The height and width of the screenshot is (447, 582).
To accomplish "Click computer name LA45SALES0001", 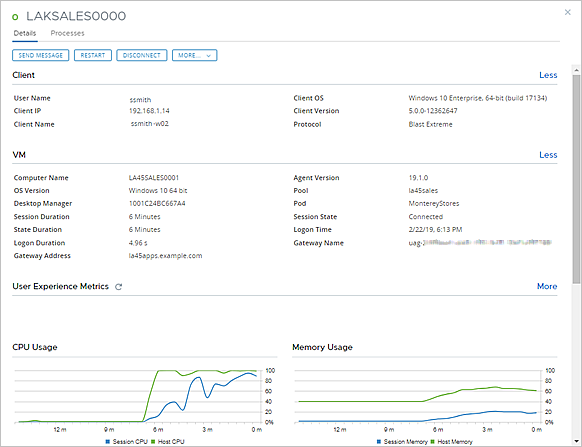I will click(x=154, y=178).
